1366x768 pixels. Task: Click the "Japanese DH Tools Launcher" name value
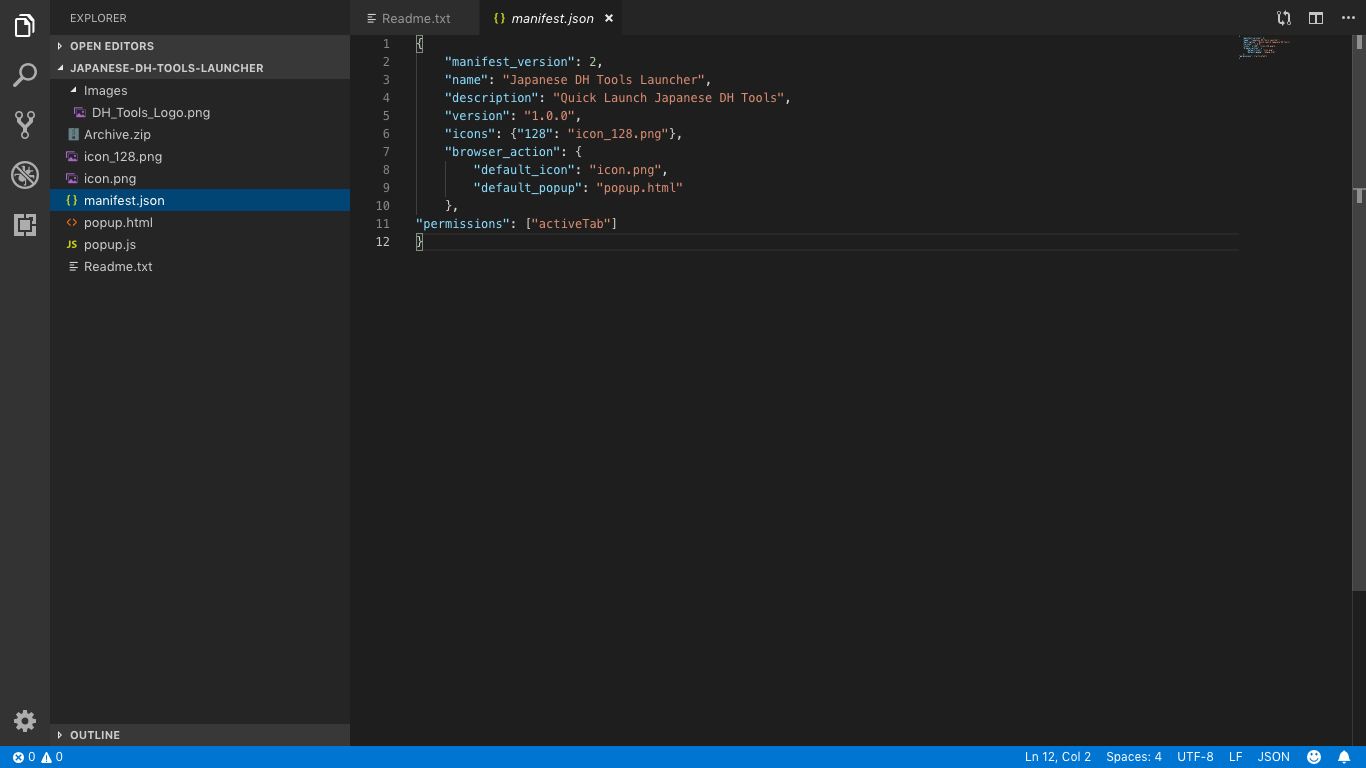coord(604,79)
